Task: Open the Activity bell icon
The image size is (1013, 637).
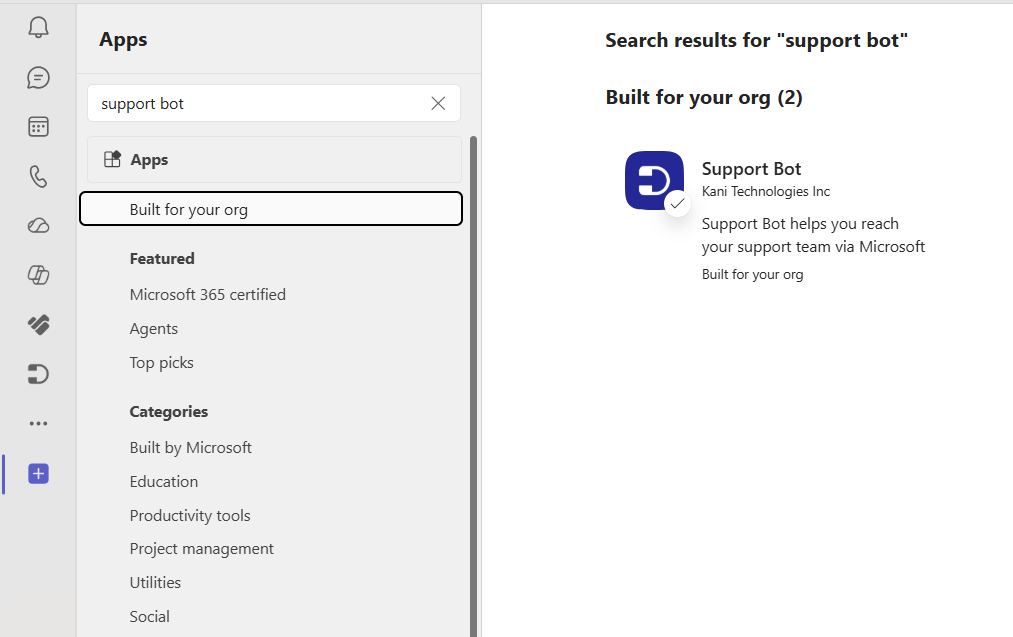Action: pos(38,27)
